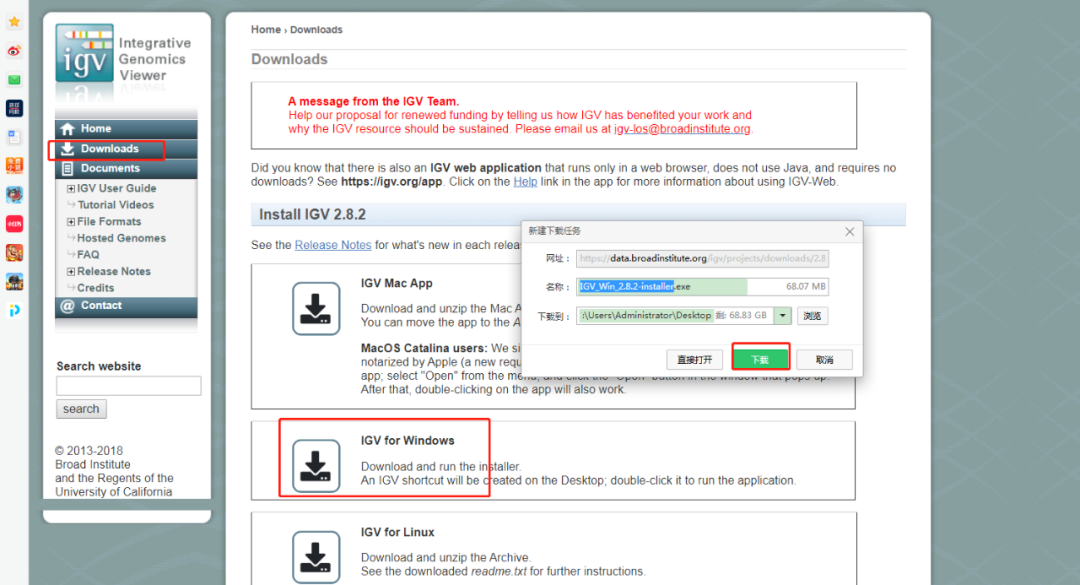
Task: Click the Documents page icon in menu
Action: click(x=68, y=169)
